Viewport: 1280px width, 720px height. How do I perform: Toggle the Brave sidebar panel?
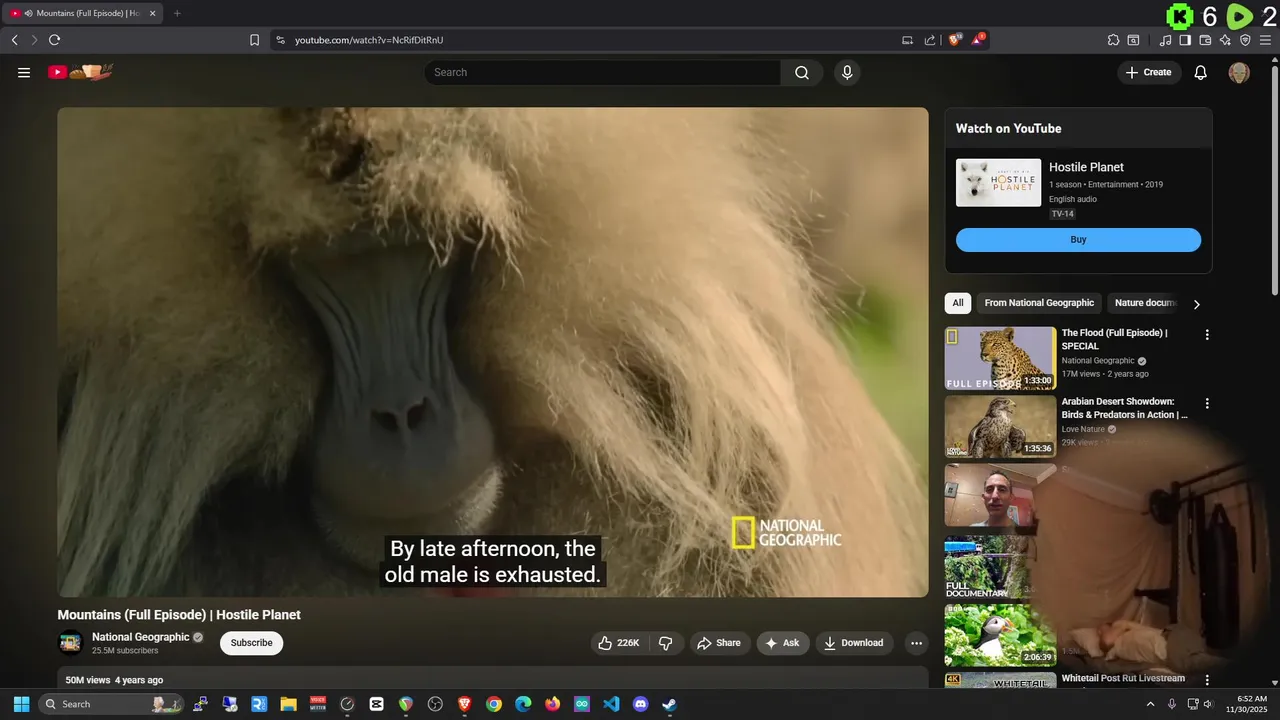pos(1185,40)
